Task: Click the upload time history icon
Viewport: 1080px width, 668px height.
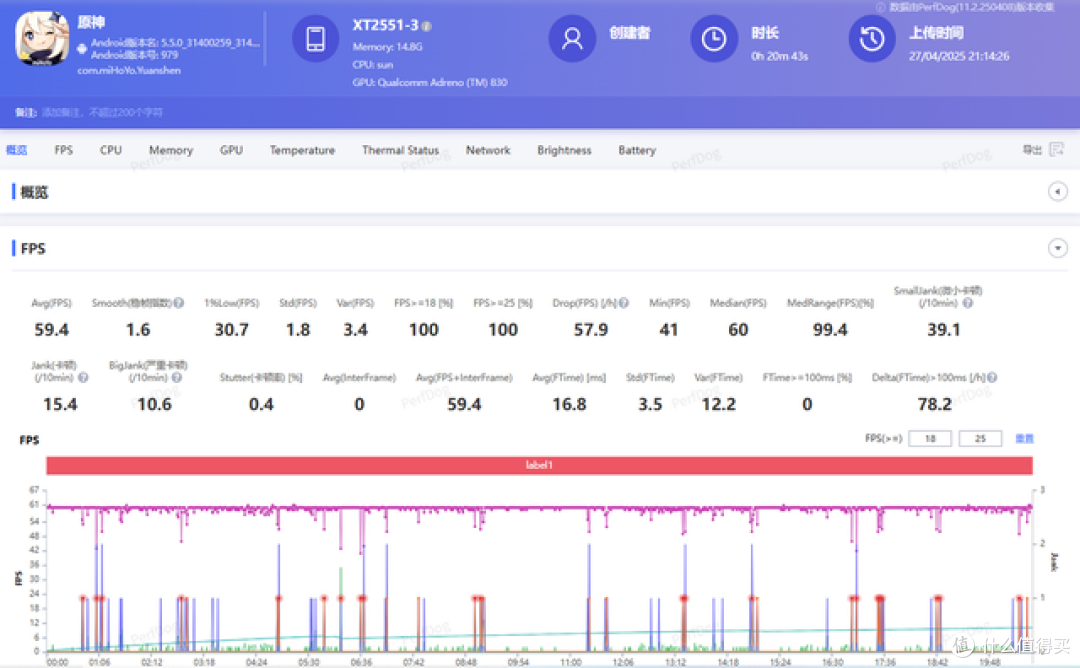Action: [872, 39]
